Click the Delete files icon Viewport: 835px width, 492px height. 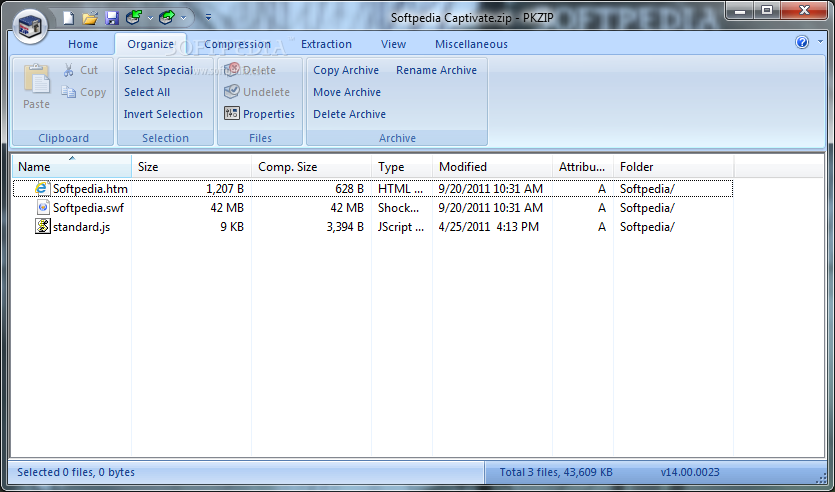point(232,70)
